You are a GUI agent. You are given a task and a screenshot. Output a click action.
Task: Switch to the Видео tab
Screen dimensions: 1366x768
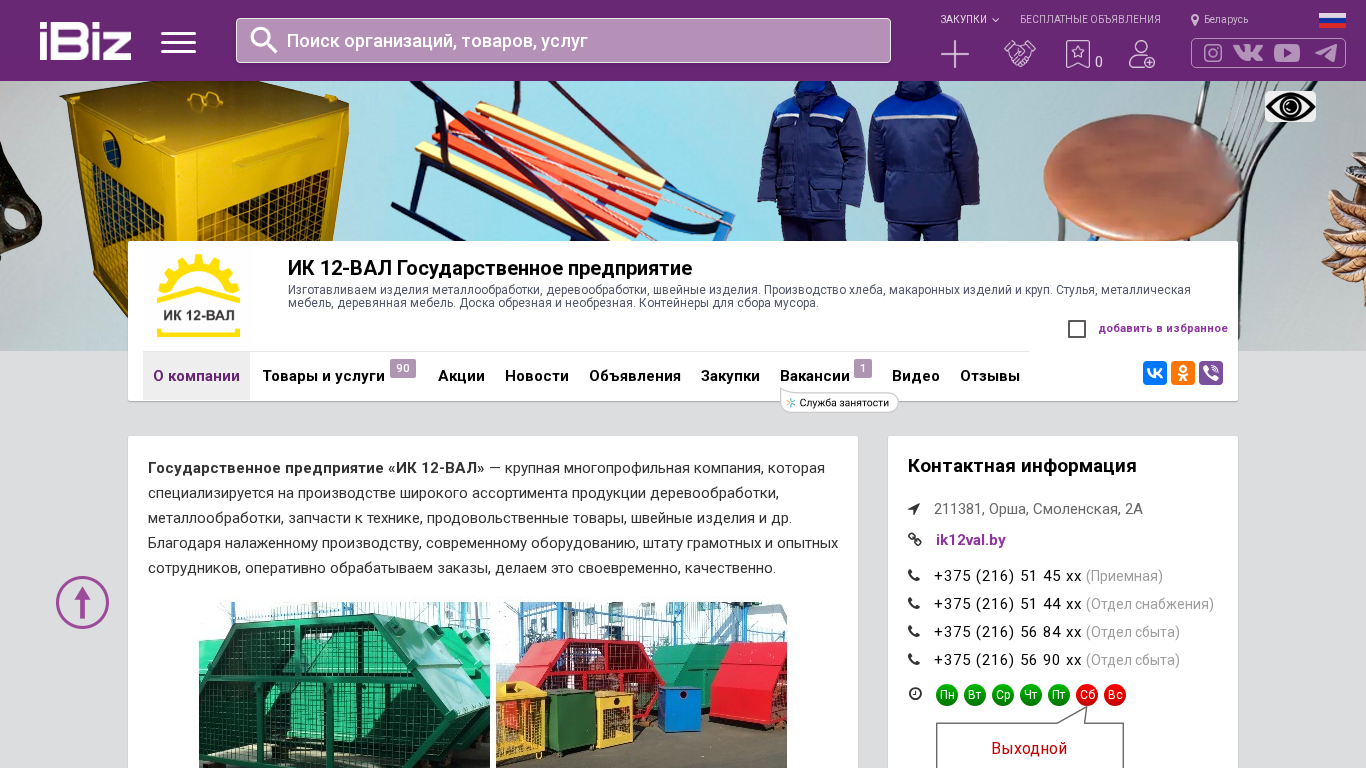point(916,376)
